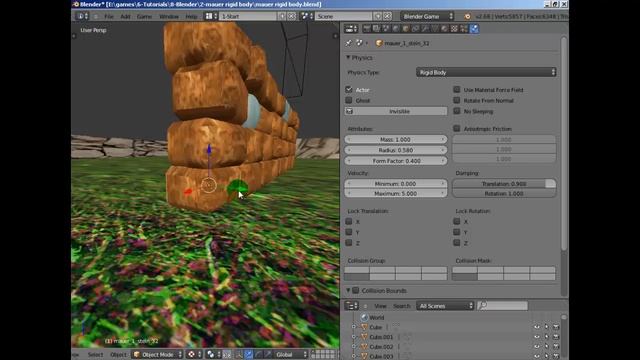Delete the 1-Start screen layout

click(x=292, y=16)
